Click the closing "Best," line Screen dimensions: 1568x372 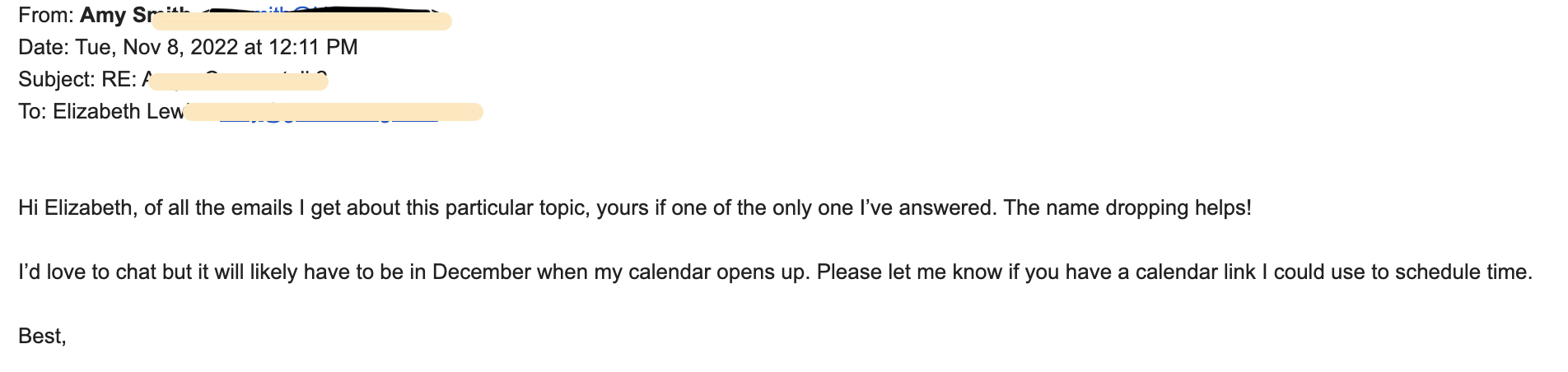(x=42, y=336)
